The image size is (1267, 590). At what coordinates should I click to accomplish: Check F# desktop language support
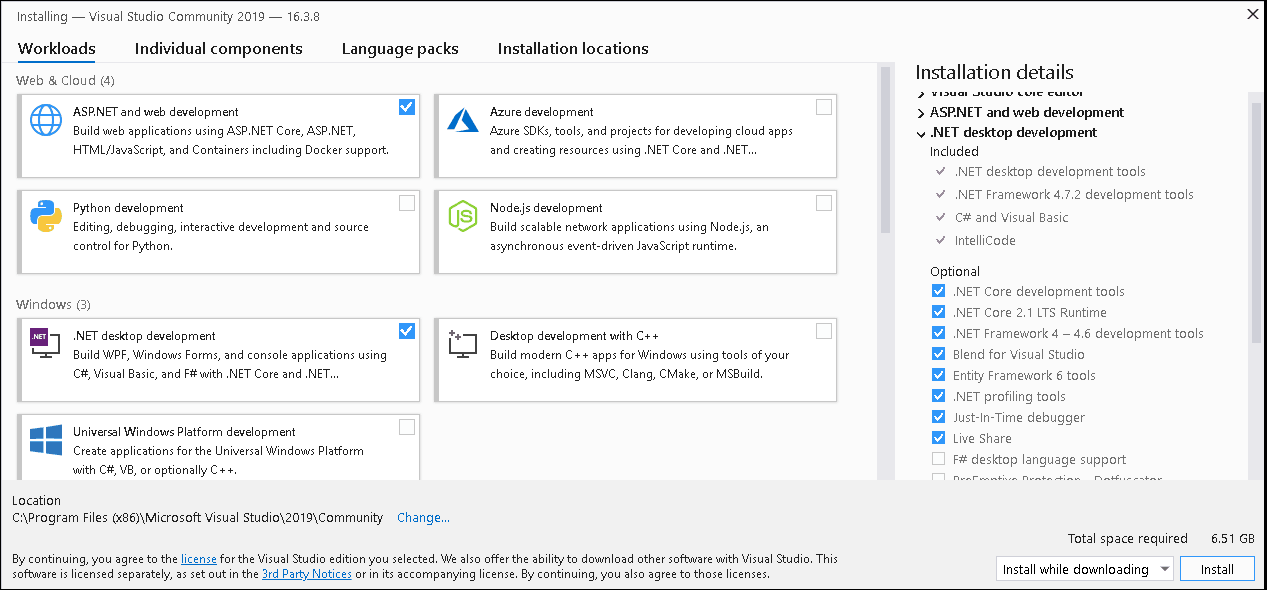coord(938,459)
